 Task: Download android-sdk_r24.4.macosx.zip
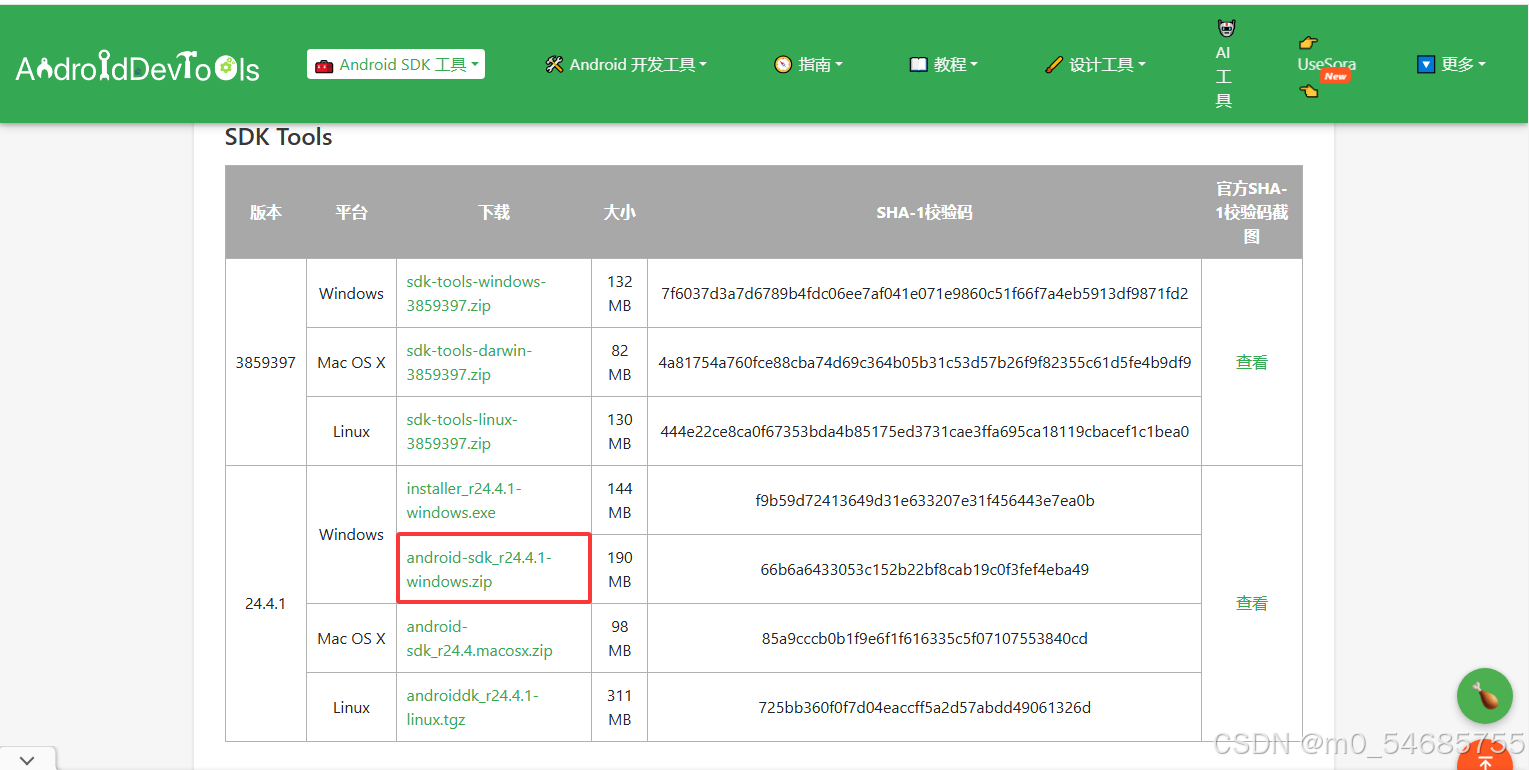click(x=479, y=638)
